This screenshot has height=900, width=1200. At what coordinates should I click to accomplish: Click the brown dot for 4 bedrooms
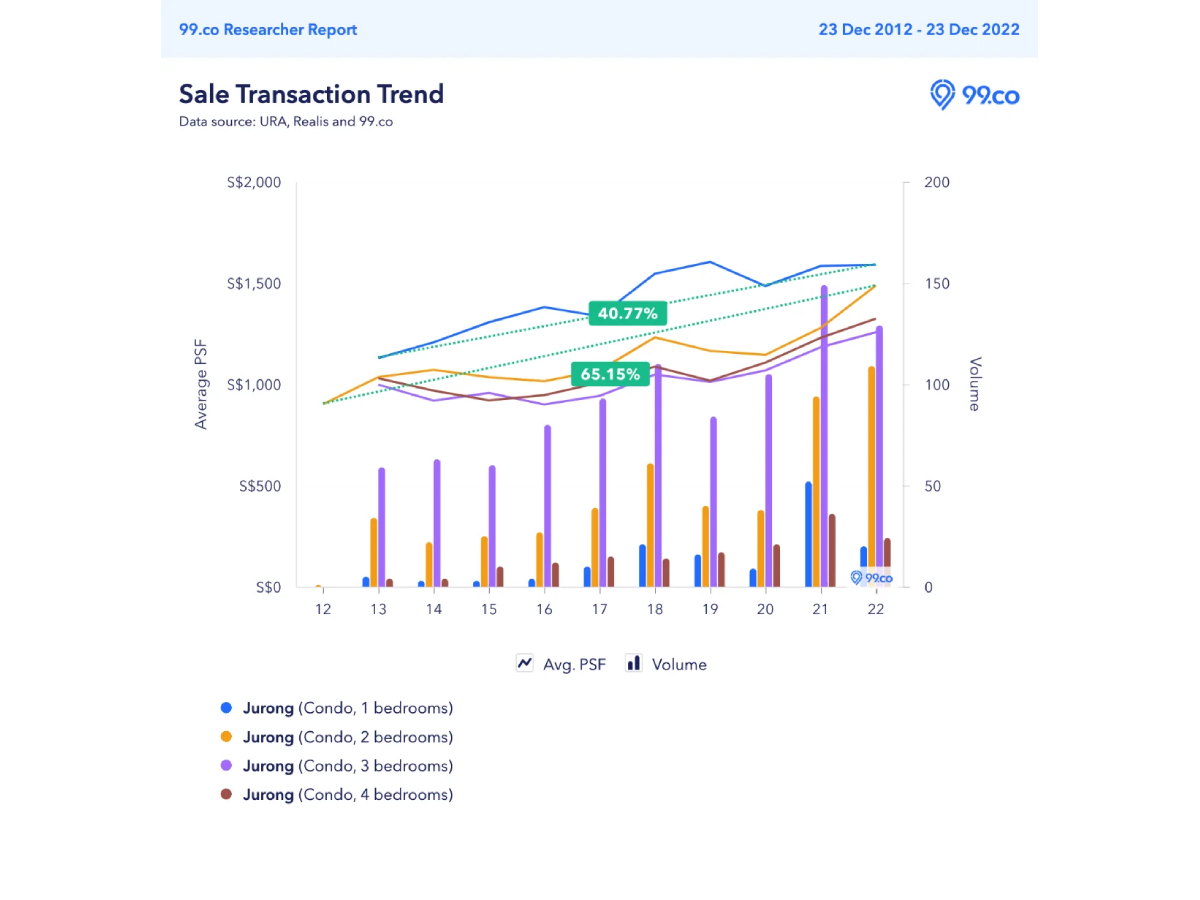click(x=226, y=795)
